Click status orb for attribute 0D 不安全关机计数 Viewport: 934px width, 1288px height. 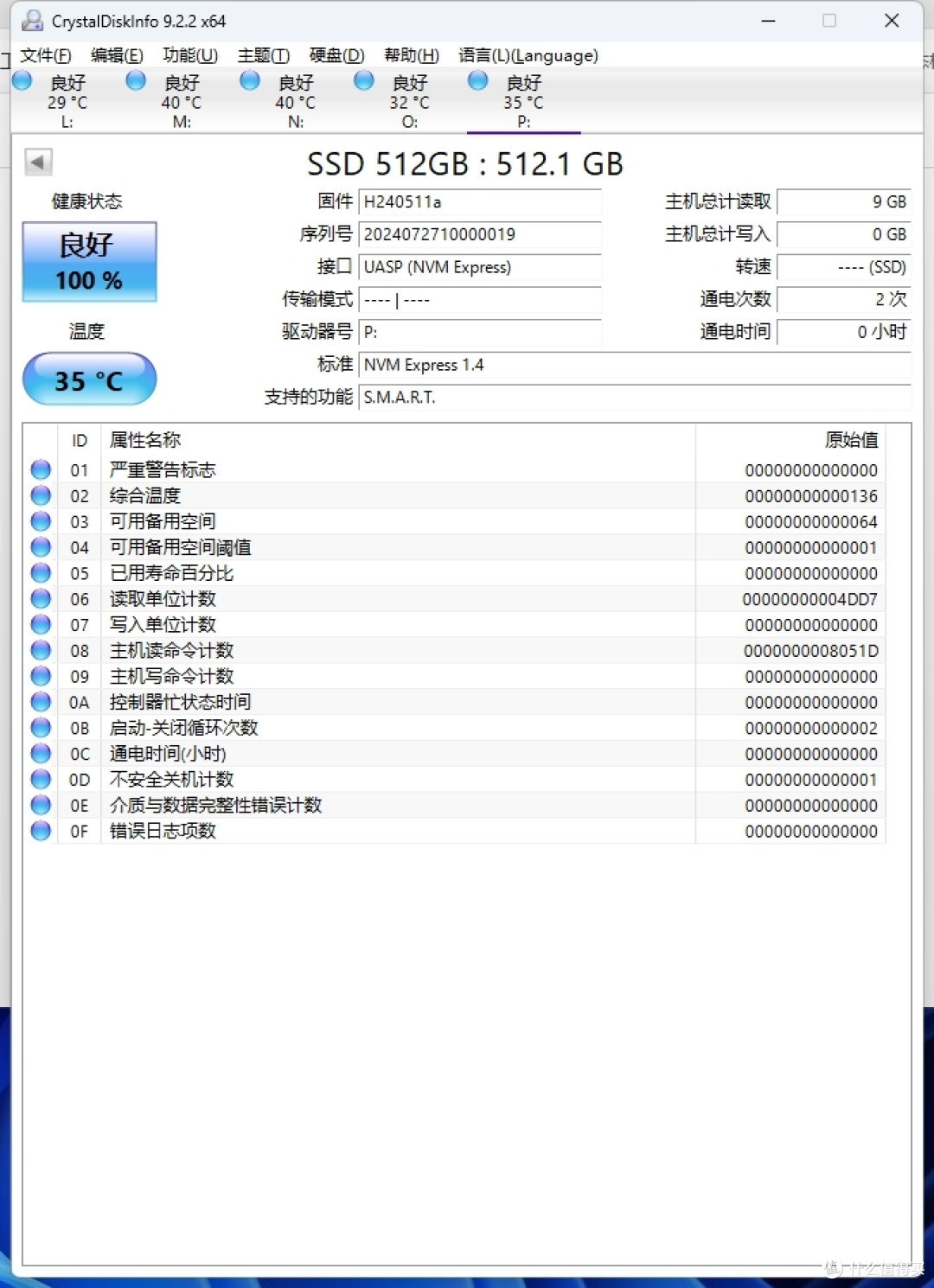click(x=41, y=779)
